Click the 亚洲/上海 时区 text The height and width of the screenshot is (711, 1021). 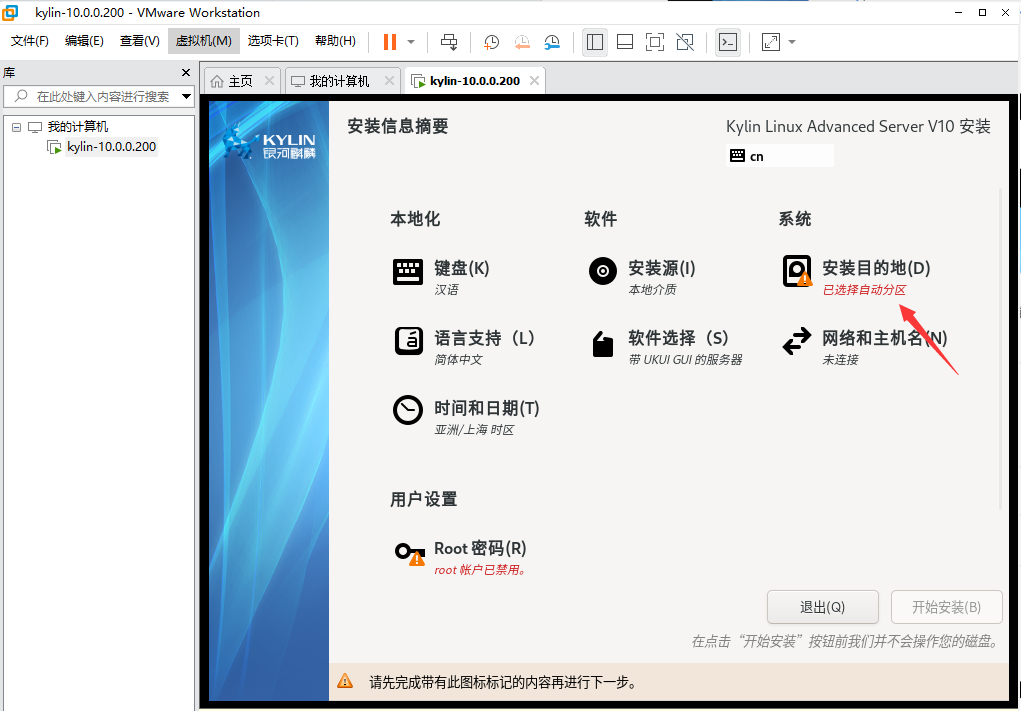coord(474,430)
